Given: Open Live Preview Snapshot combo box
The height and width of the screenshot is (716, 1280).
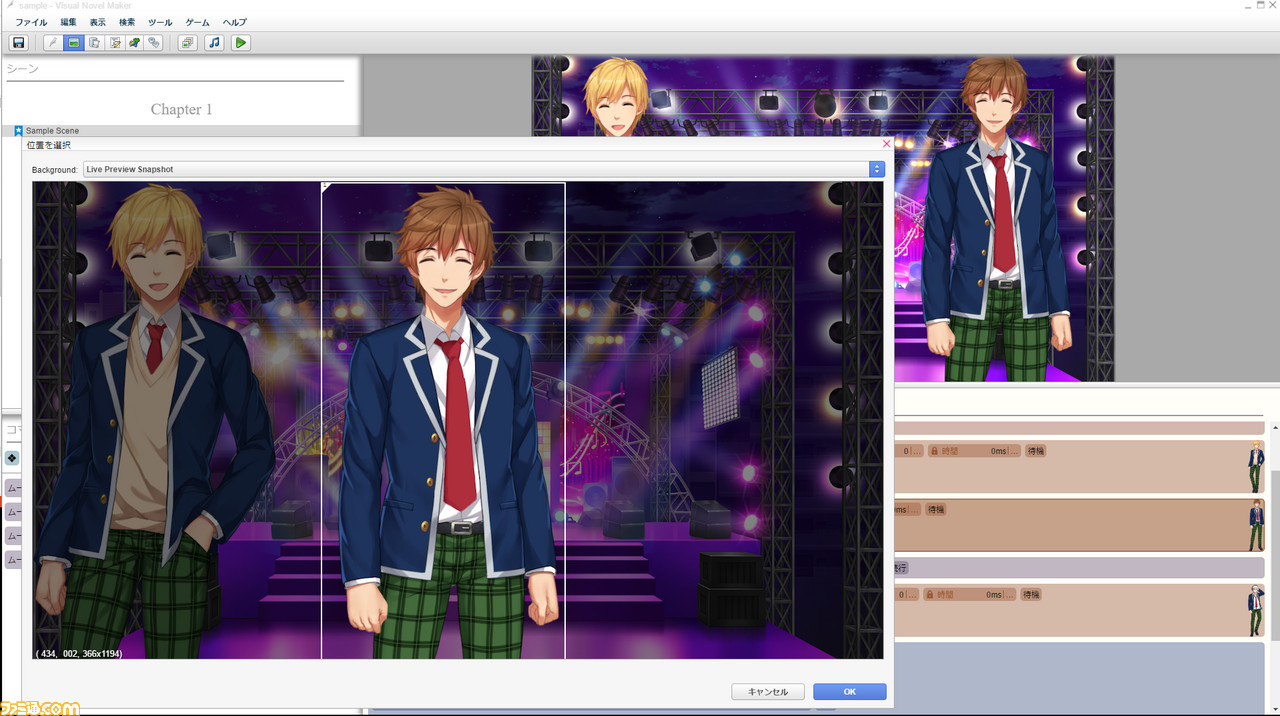Looking at the screenshot, I should click(483, 169).
